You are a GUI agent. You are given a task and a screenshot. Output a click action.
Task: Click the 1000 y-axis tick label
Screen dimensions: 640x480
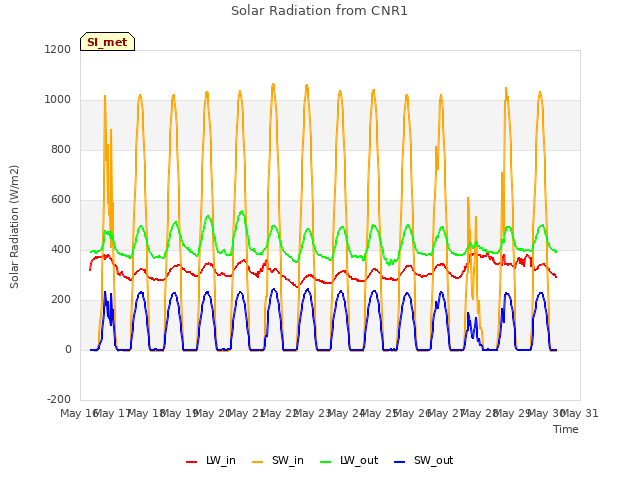(x=58, y=100)
